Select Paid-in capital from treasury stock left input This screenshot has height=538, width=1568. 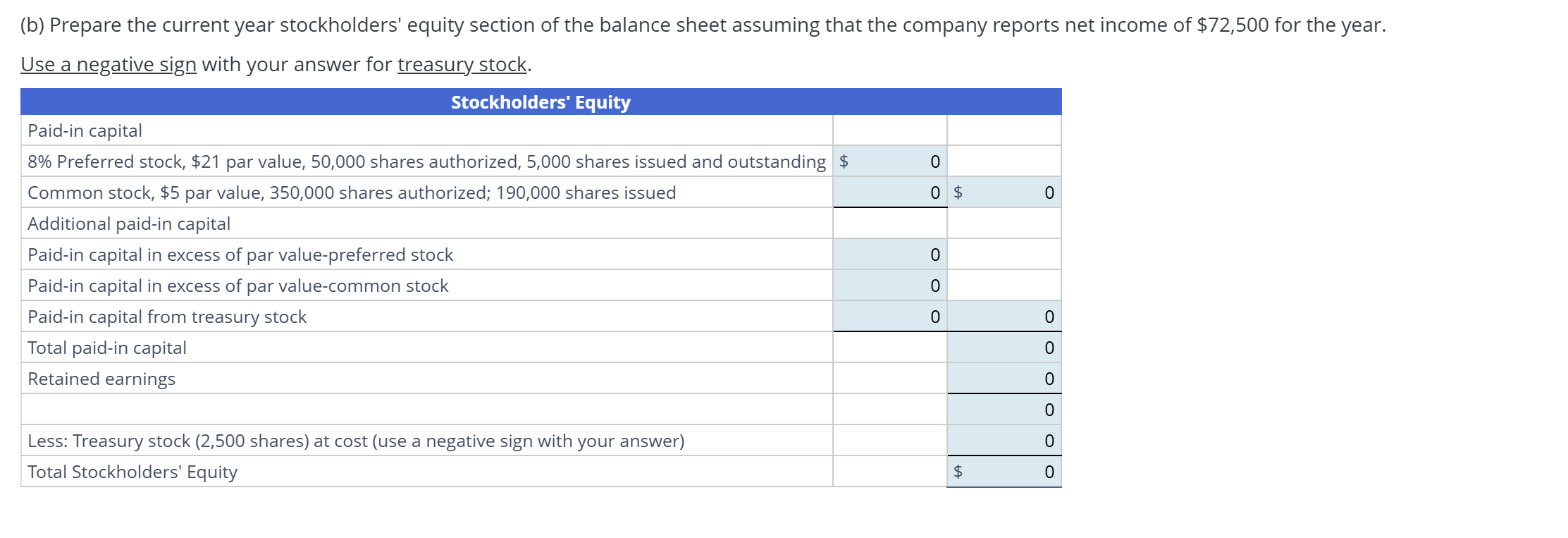pyautogui.click(x=890, y=317)
